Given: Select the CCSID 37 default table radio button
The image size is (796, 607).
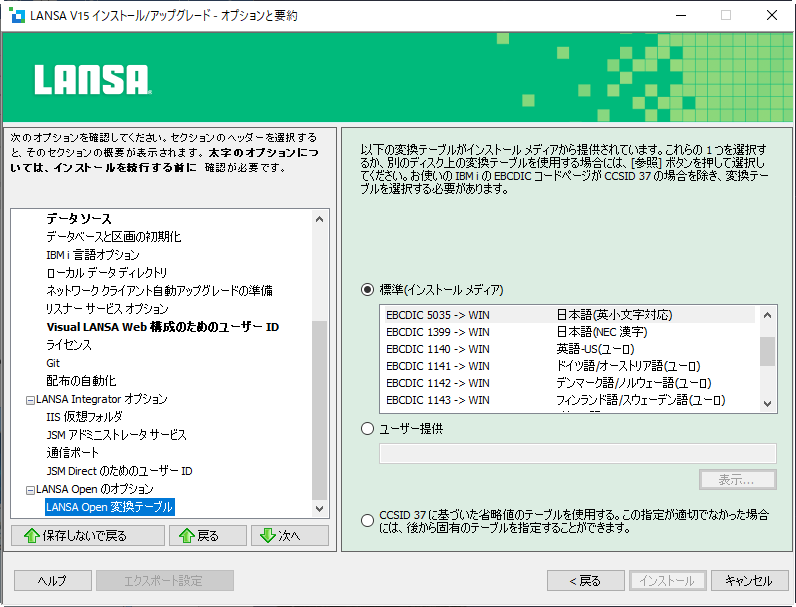Looking at the screenshot, I should 367,521.
